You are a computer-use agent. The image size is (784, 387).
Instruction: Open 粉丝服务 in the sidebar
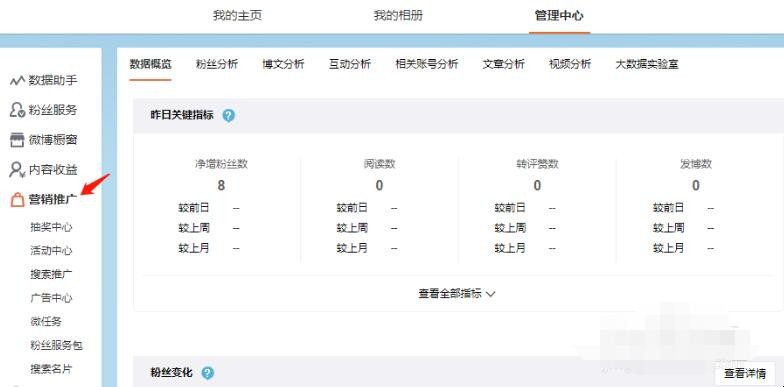[x=53, y=110]
